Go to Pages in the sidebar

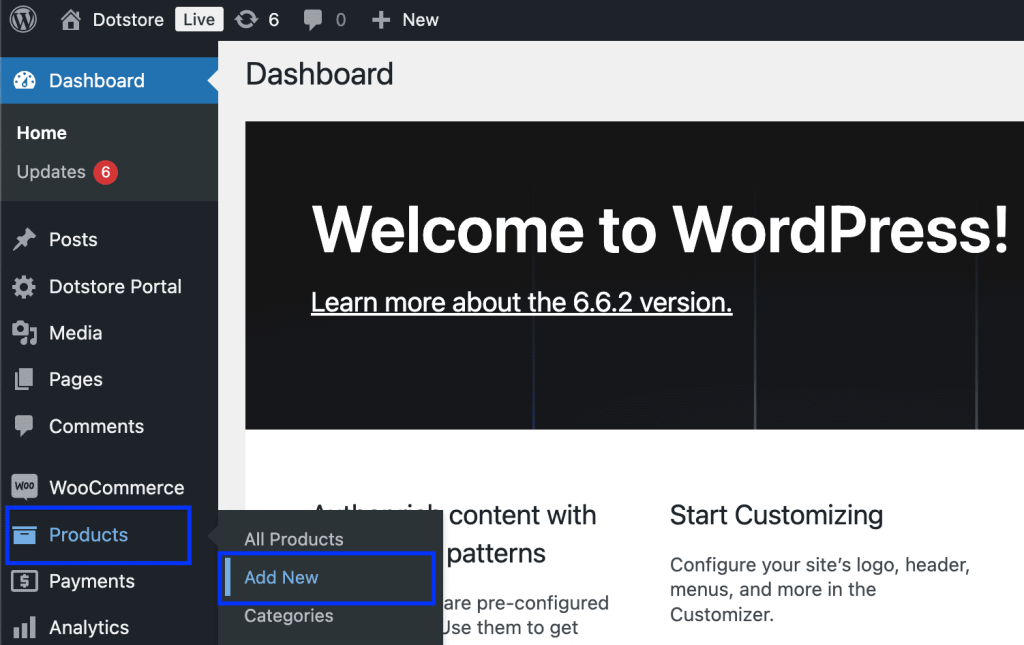pos(76,379)
